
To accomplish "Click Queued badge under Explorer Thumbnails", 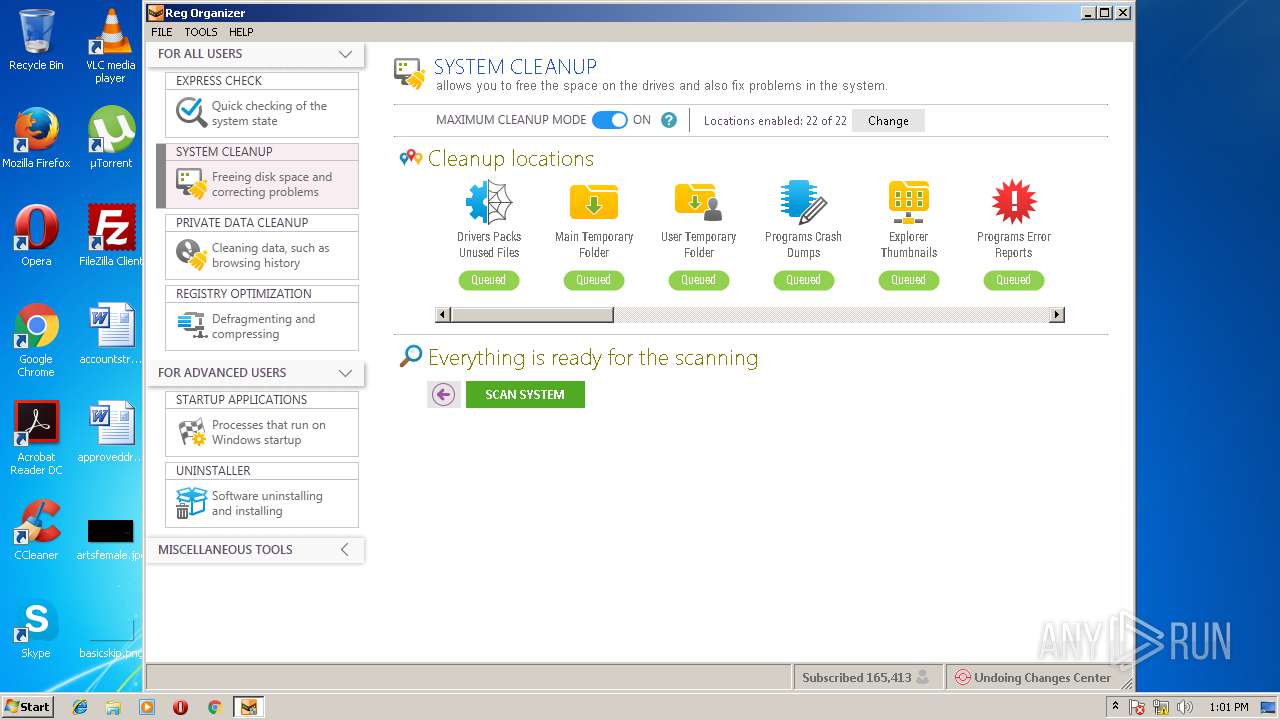I will [x=908, y=280].
